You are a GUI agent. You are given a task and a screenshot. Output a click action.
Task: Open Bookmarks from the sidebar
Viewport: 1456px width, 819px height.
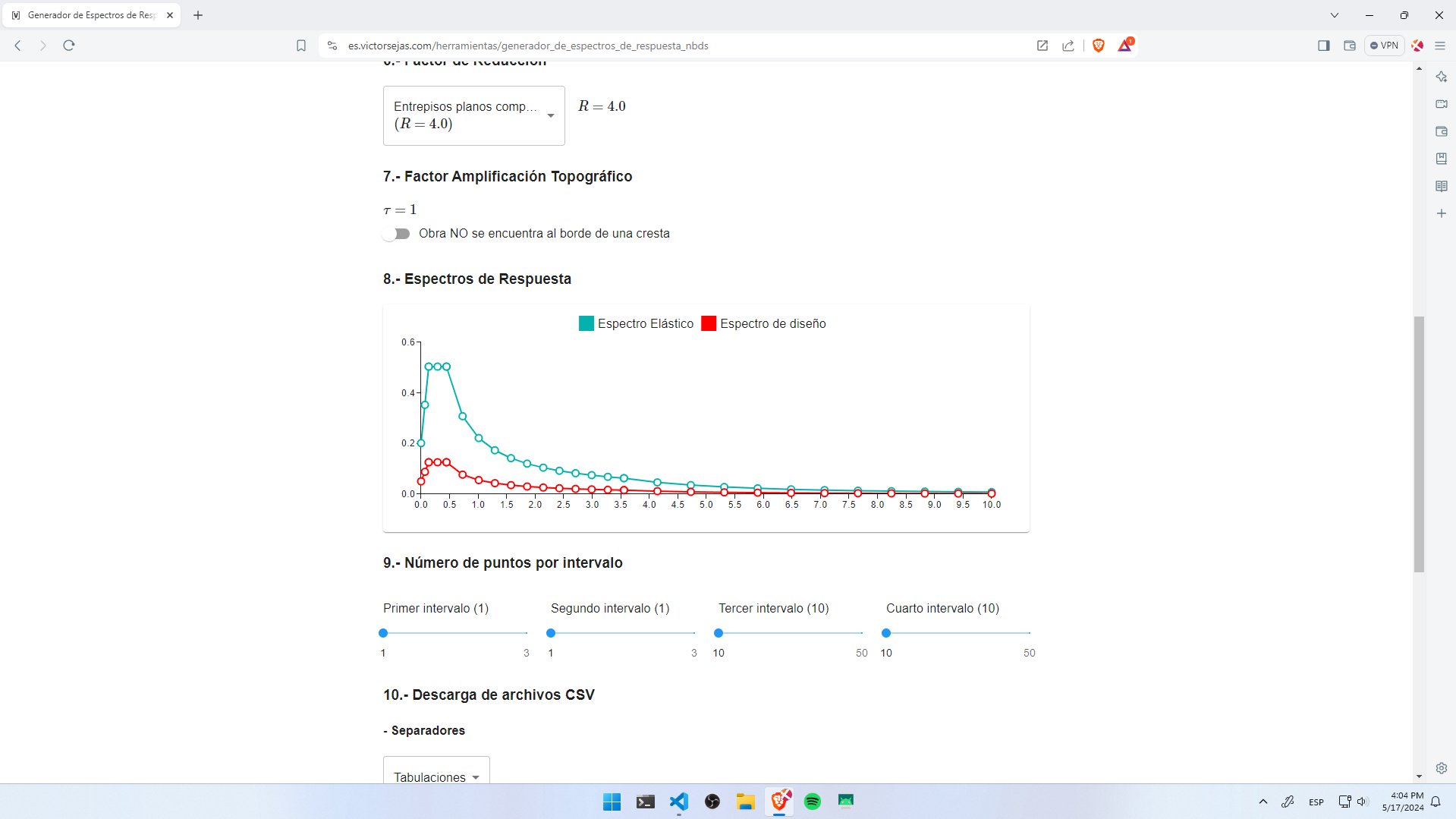pyautogui.click(x=1441, y=158)
